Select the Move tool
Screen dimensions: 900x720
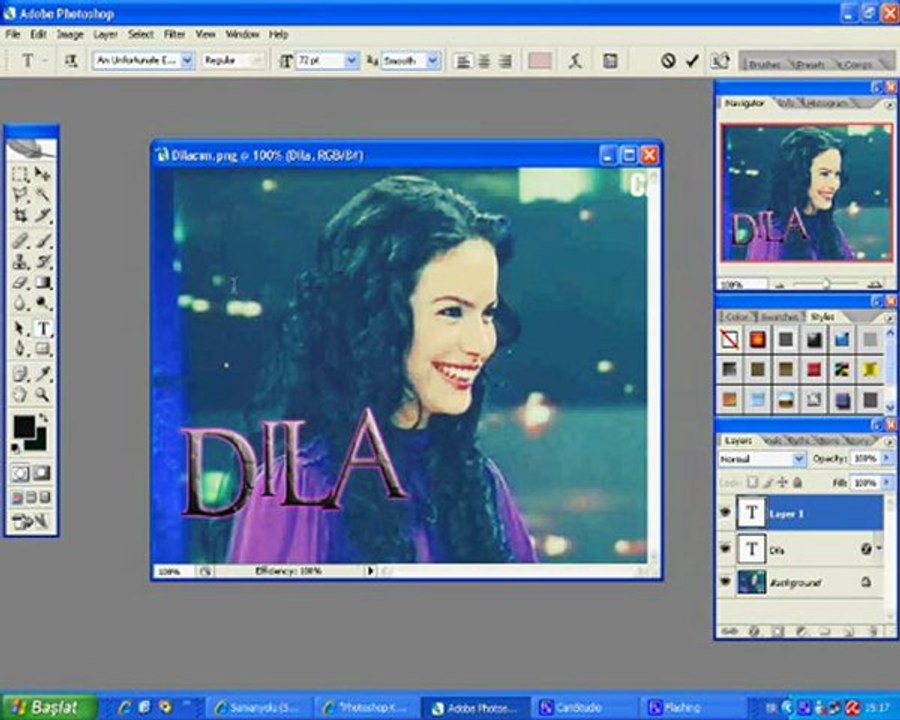(x=42, y=174)
